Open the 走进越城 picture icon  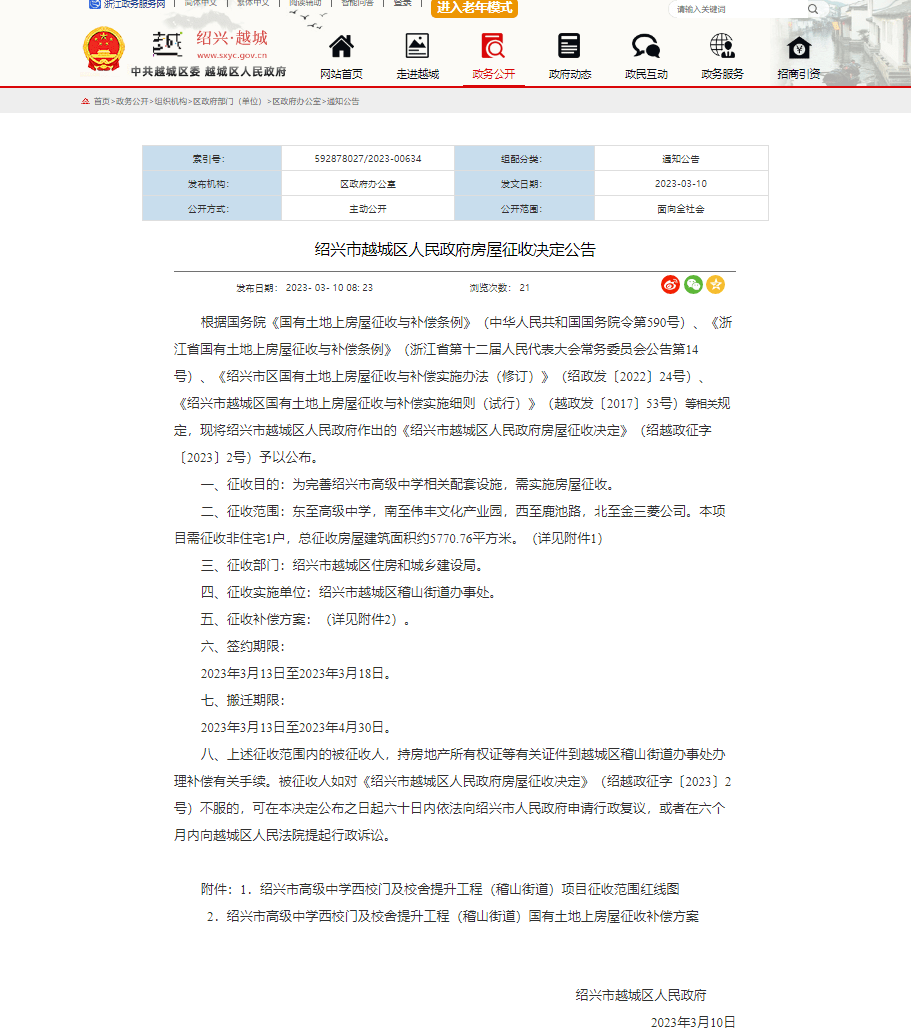tap(417, 46)
